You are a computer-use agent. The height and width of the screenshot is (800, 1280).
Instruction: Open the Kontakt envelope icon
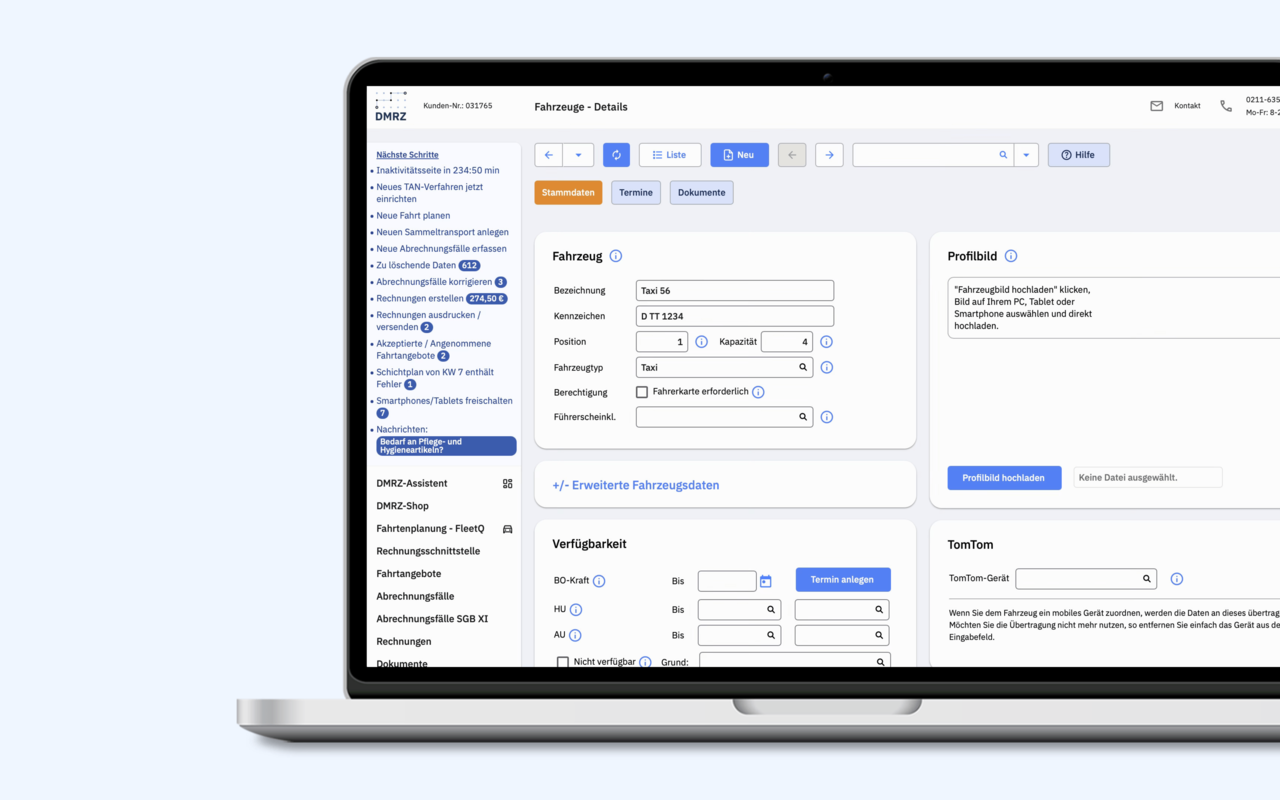click(x=1156, y=106)
